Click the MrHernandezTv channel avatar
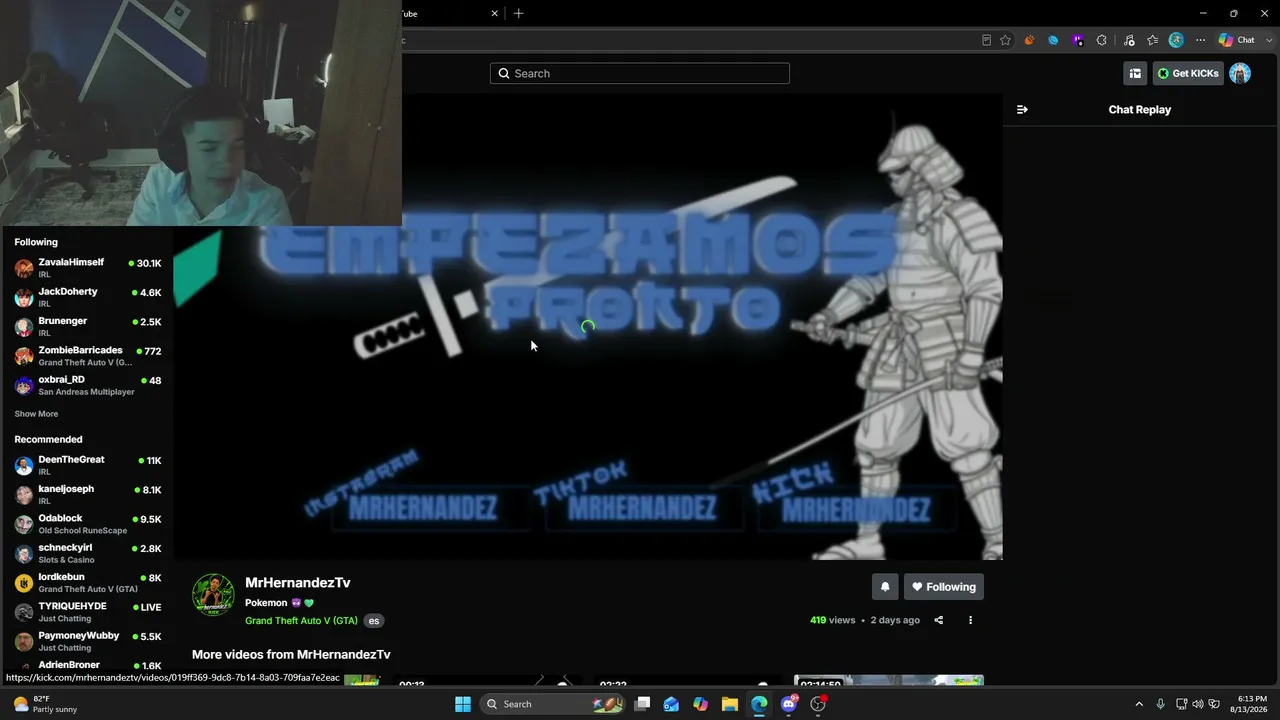The width and height of the screenshot is (1280, 720). (213, 595)
